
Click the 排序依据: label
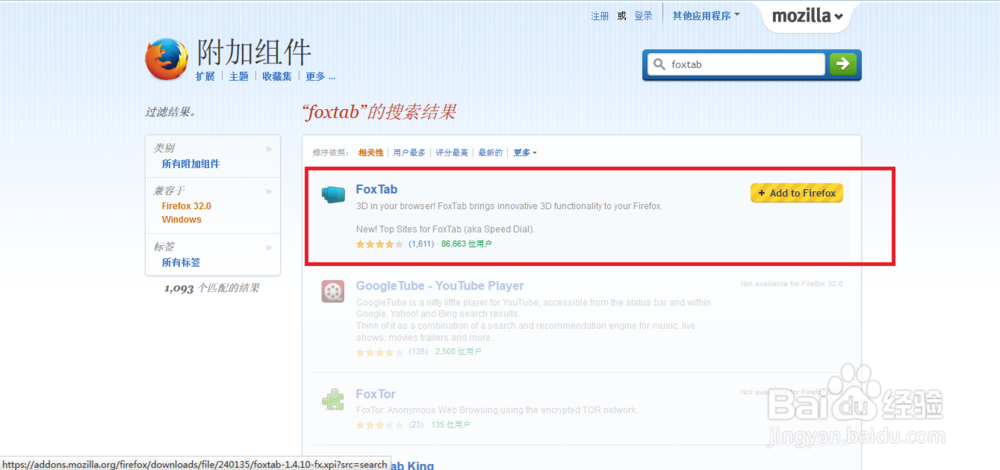pos(331,153)
